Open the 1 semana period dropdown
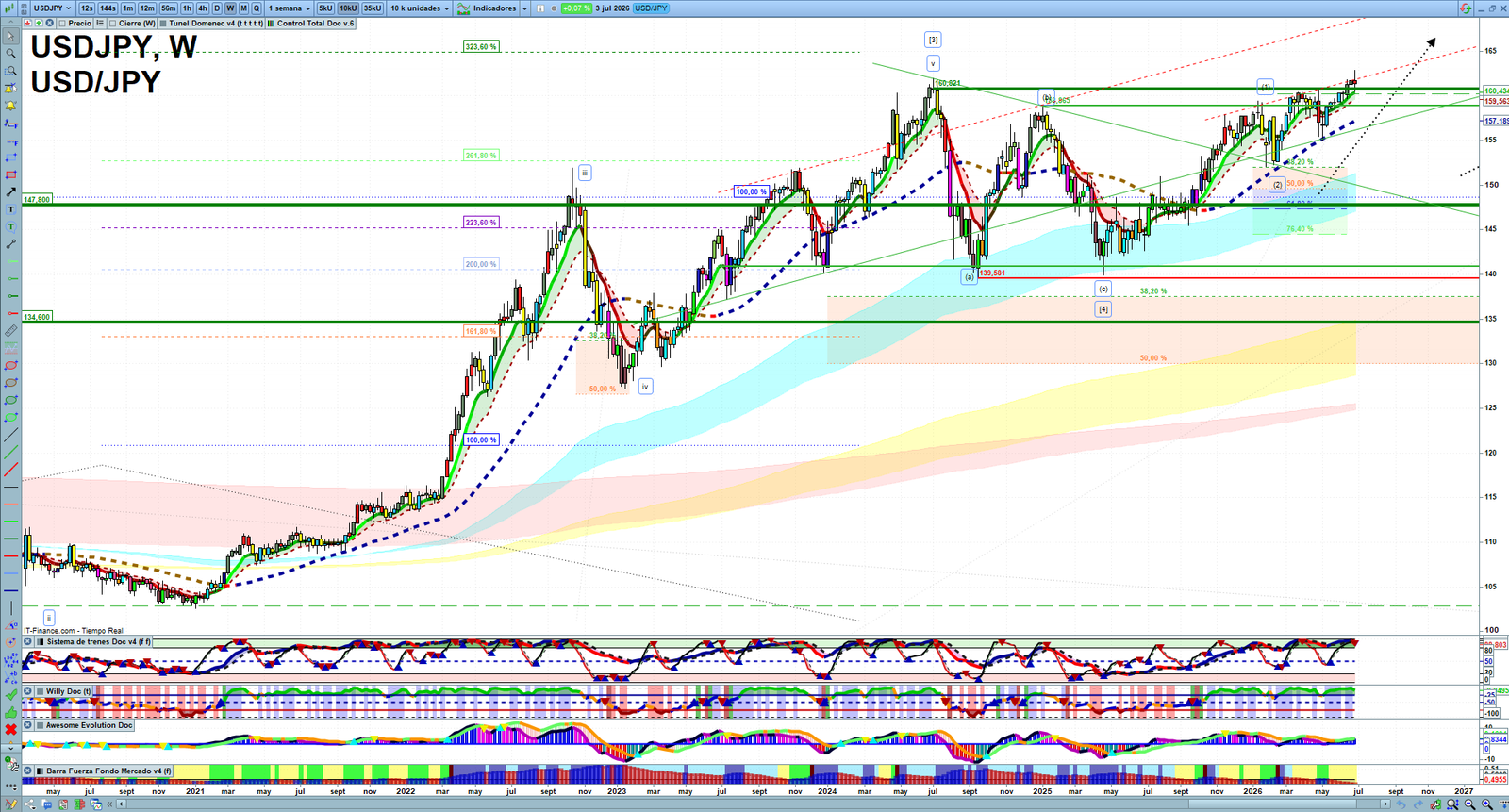Viewport: 1509px width, 812px height. tap(289, 8)
